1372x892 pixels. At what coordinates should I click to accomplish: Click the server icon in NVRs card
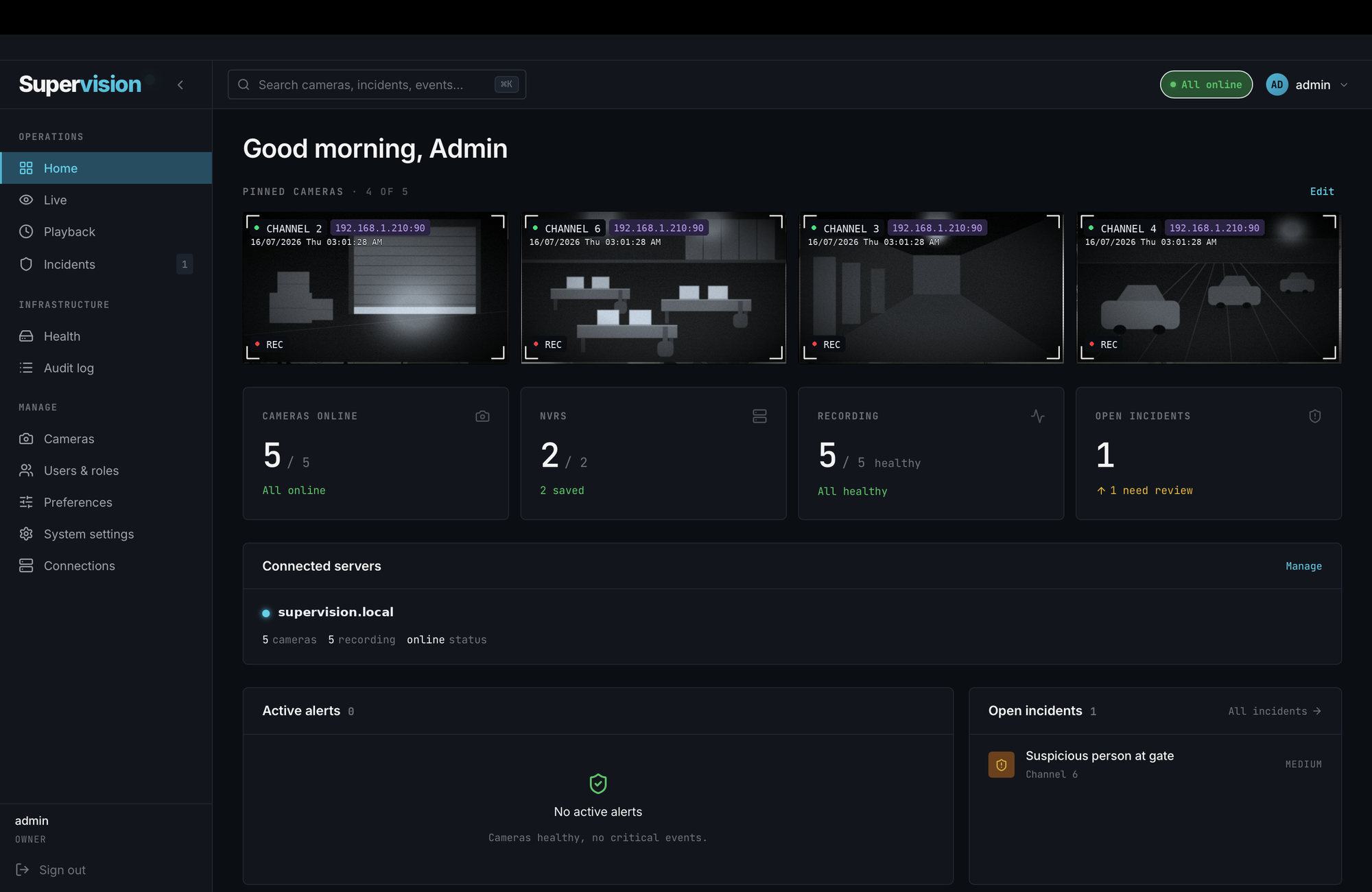pos(759,416)
